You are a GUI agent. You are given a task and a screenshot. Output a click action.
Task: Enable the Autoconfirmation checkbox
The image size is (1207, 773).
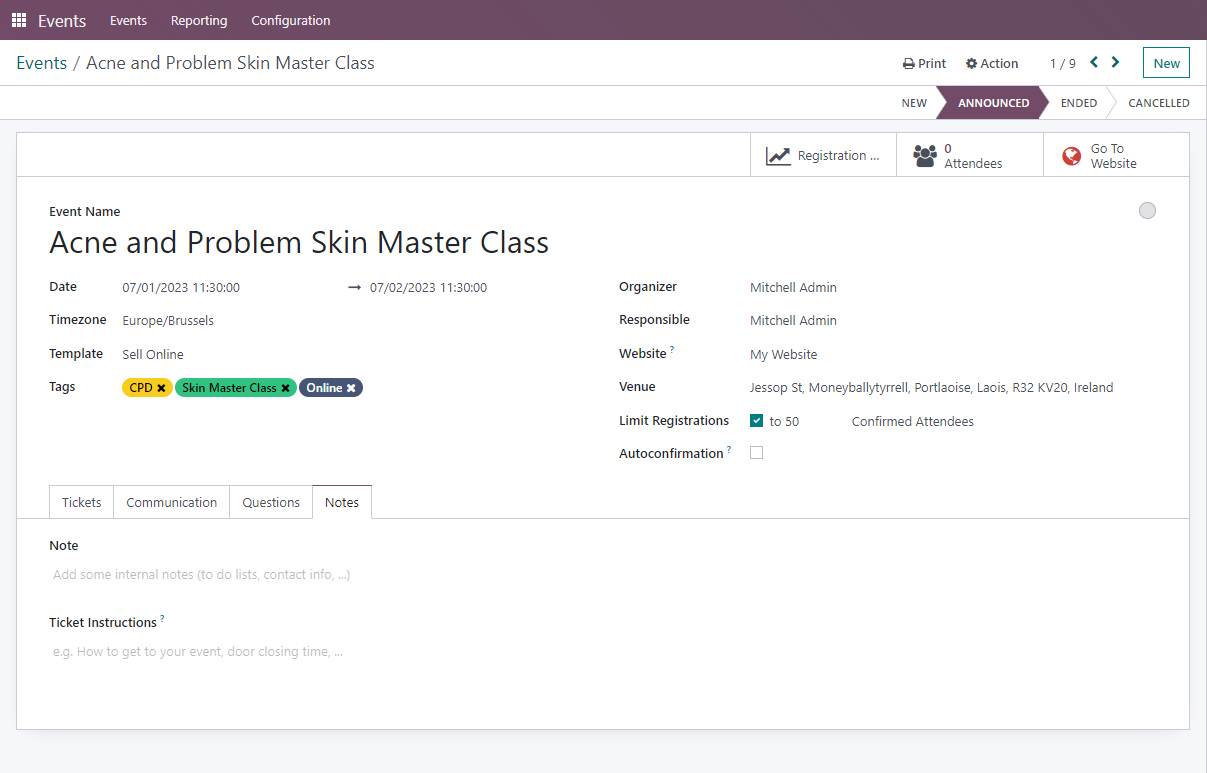point(756,453)
